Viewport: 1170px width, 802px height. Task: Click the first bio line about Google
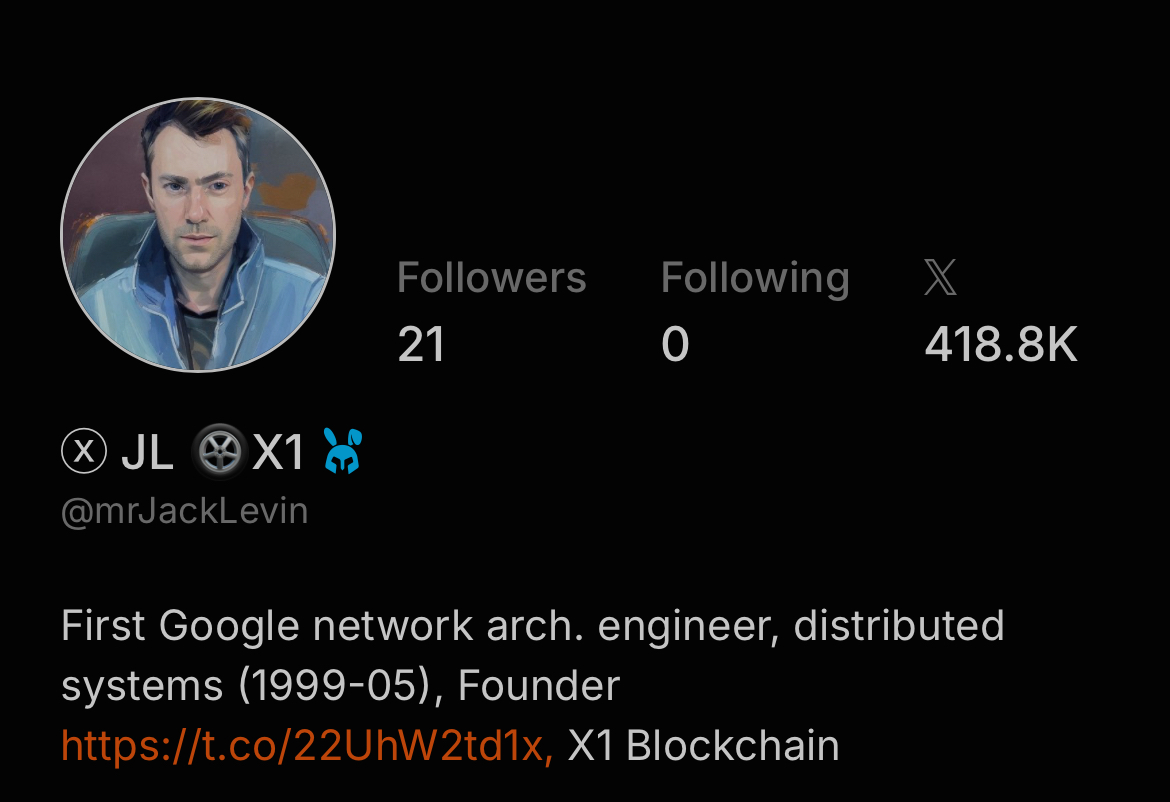pyautogui.click(x=533, y=627)
